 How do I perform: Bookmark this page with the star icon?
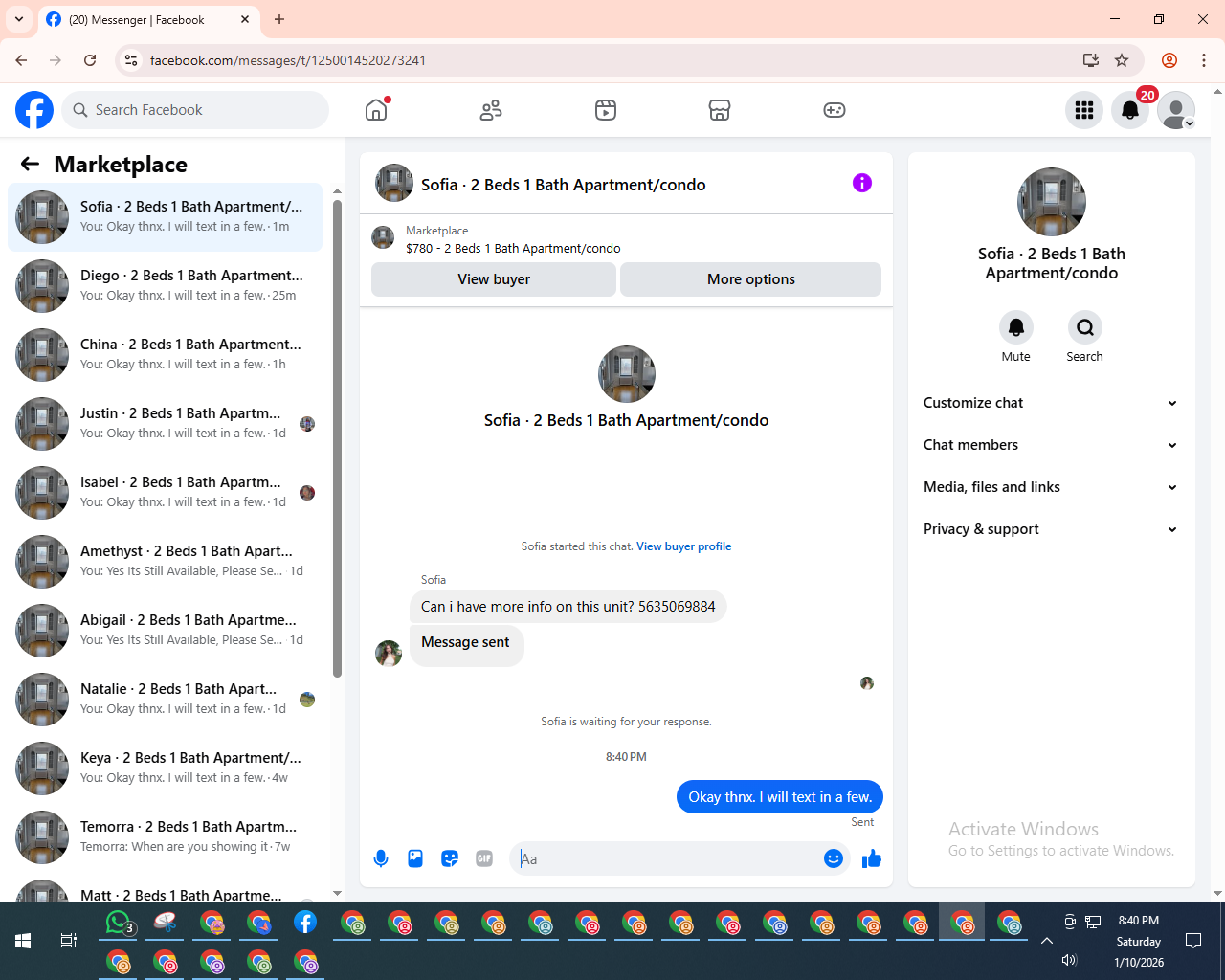click(1122, 60)
